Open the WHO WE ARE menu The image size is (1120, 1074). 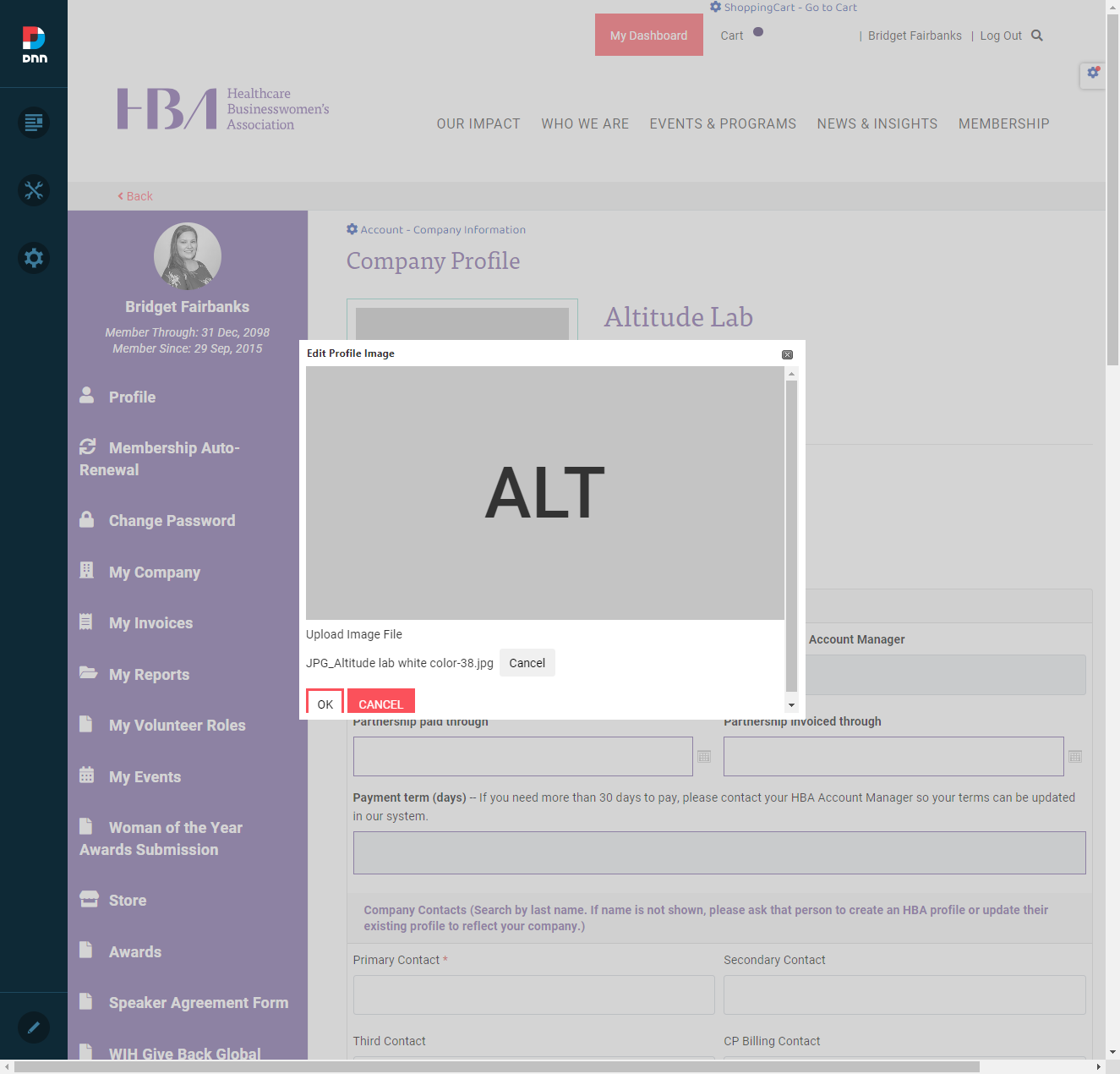point(585,123)
